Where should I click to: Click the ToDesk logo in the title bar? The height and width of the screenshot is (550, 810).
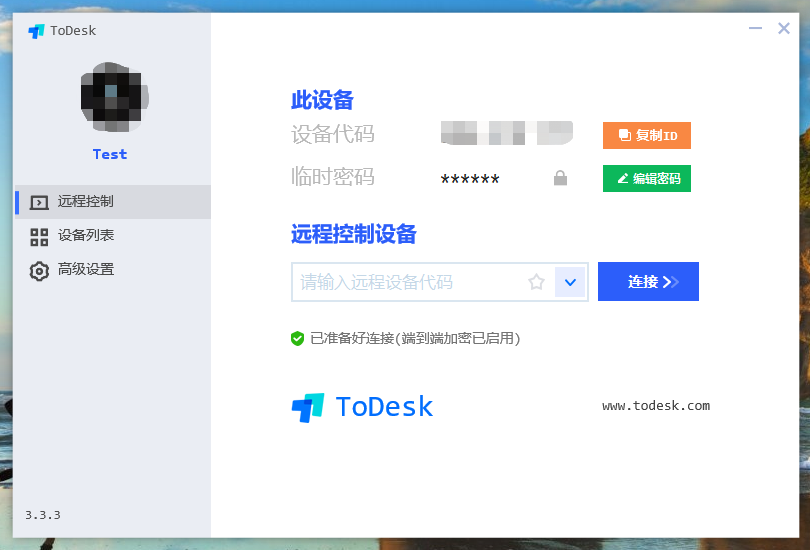click(36, 31)
